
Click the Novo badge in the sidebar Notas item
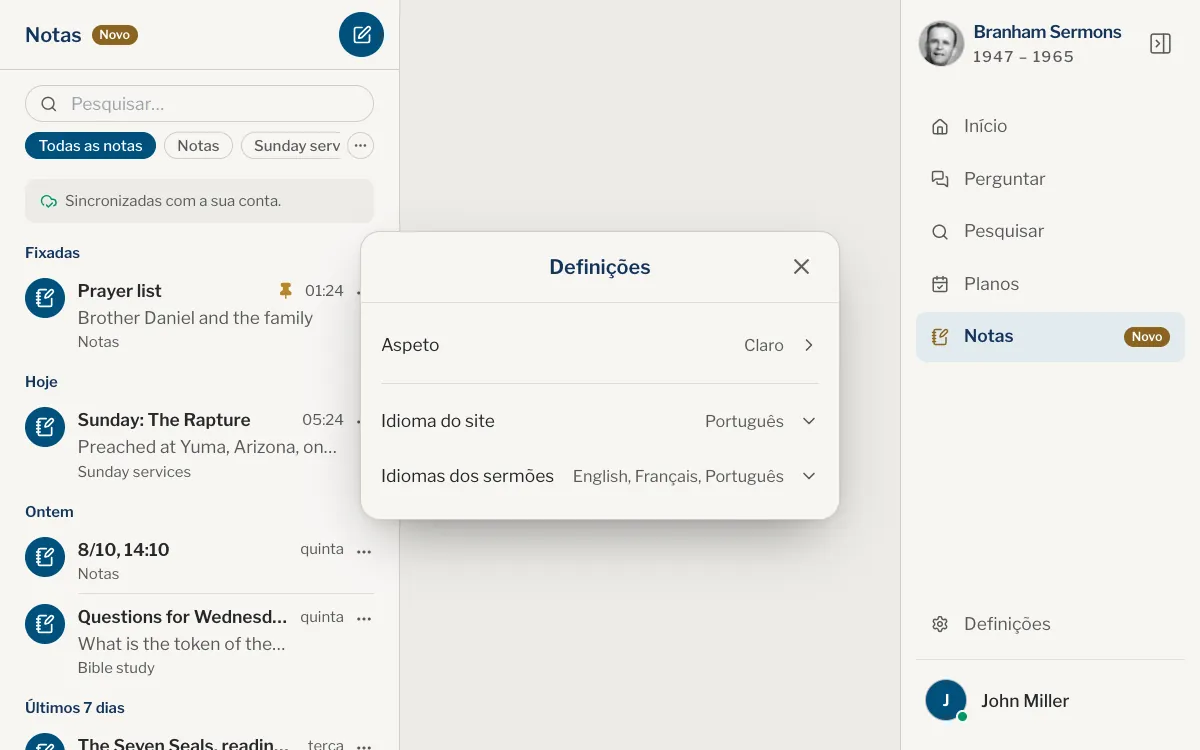tap(1147, 337)
